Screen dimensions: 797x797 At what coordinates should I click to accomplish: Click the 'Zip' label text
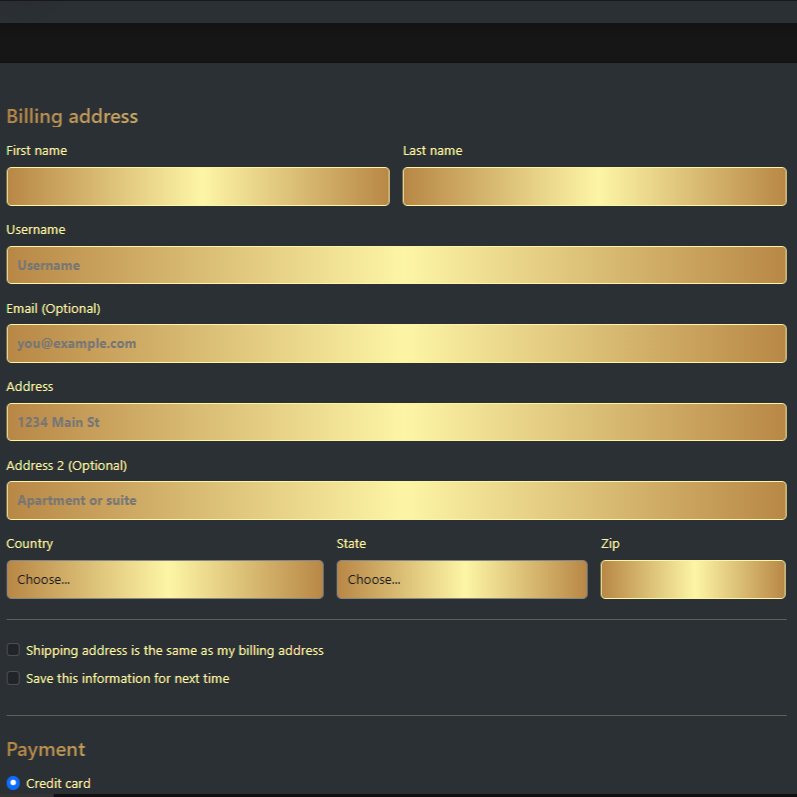(610, 544)
